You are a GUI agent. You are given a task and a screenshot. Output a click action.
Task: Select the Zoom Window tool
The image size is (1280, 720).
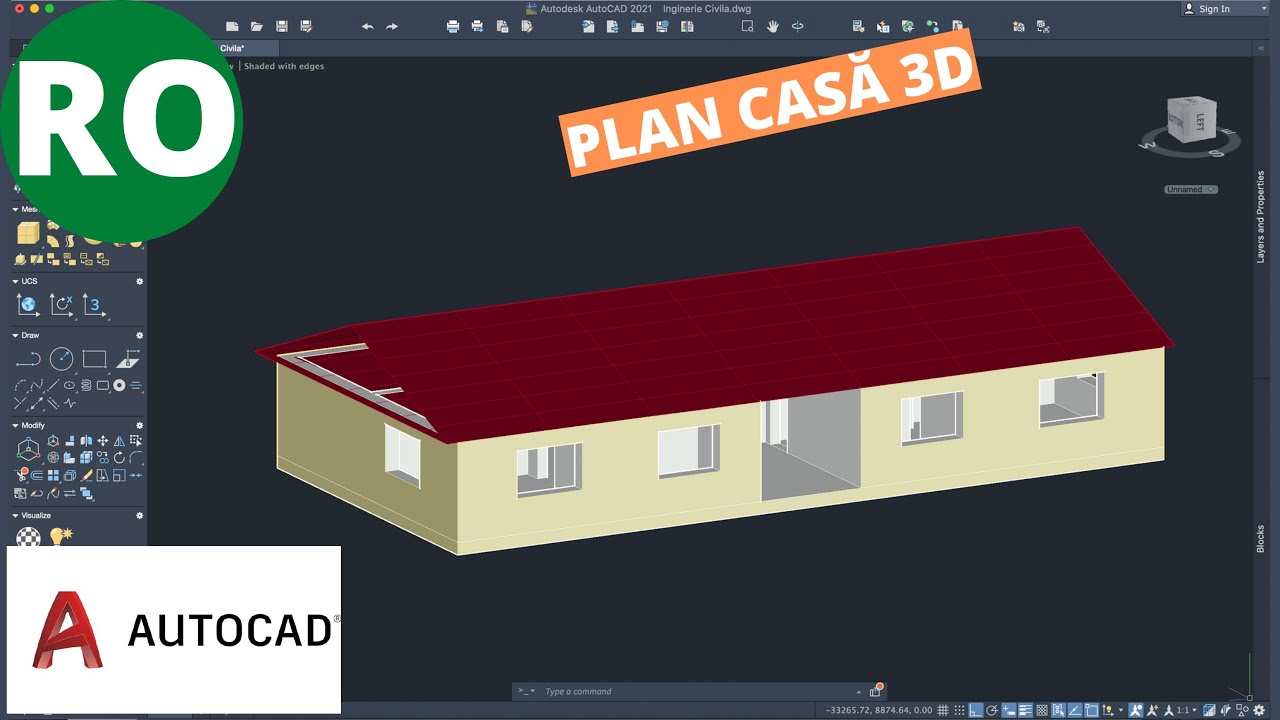tap(747, 27)
